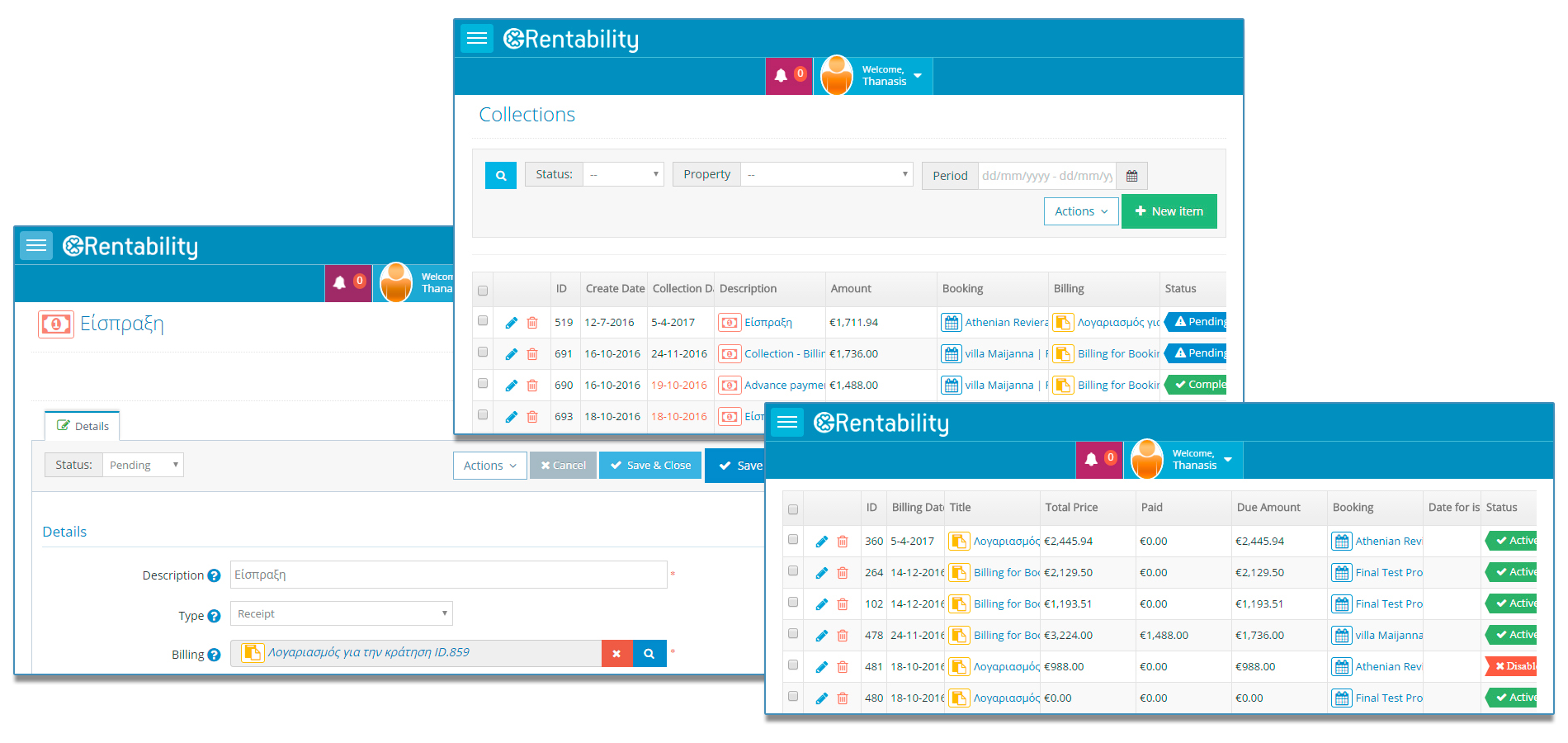Viewport: 1568px width, 743px height.
Task: Sort Collections table by Amount column
Action: pos(851,289)
